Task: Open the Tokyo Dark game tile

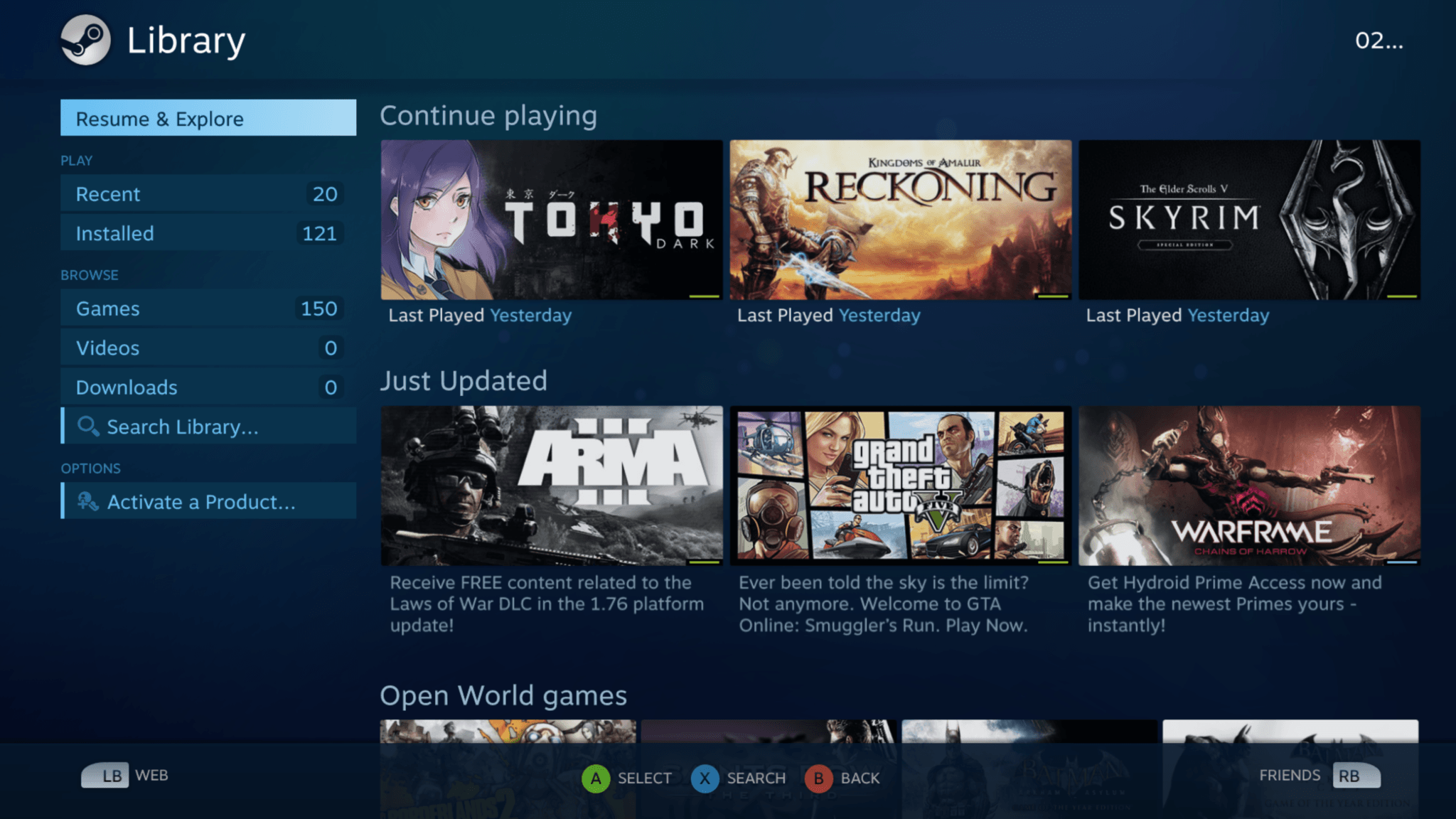Action: click(552, 220)
